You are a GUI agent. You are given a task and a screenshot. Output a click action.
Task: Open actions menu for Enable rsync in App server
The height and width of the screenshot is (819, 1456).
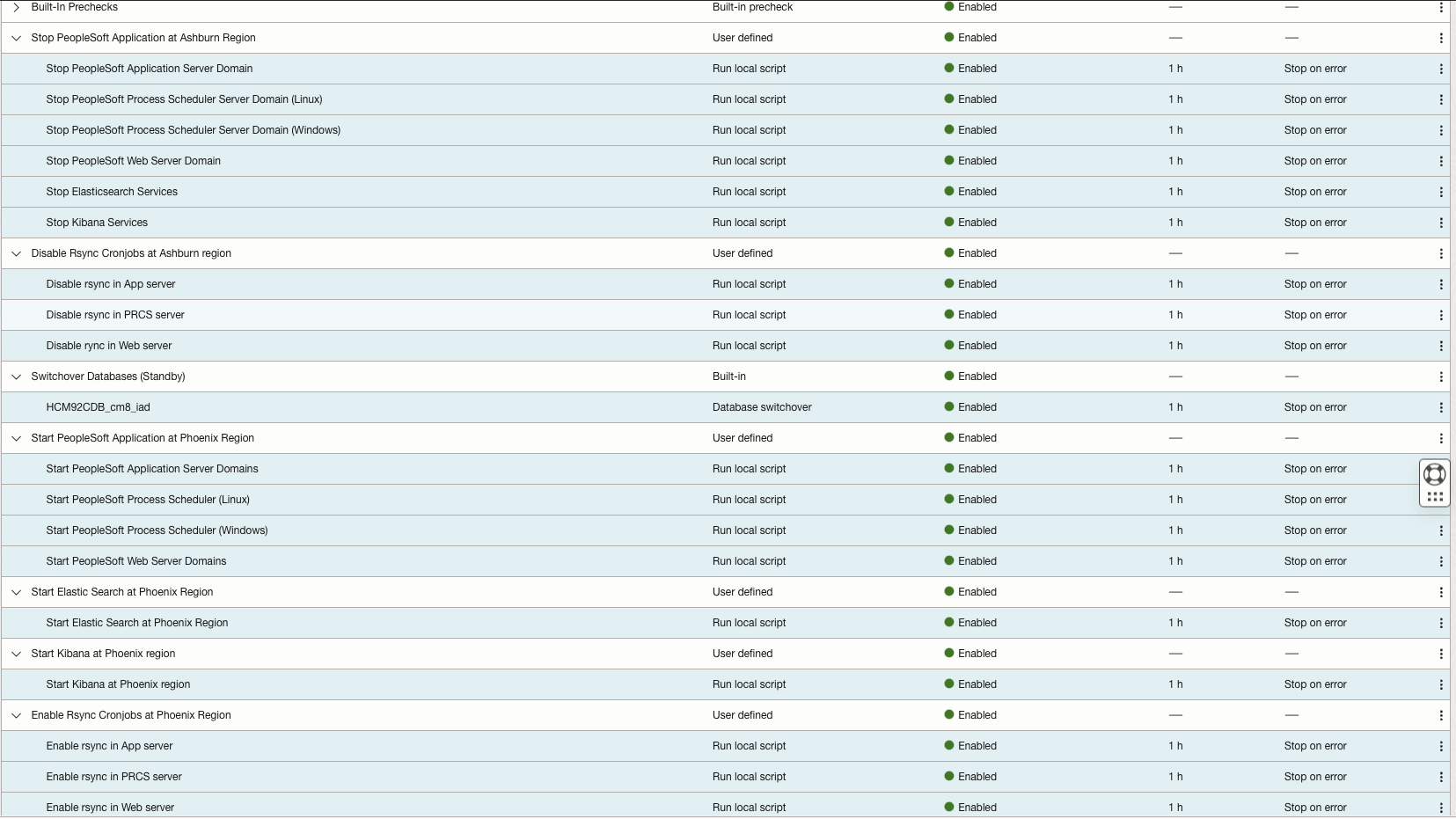[1441, 746]
